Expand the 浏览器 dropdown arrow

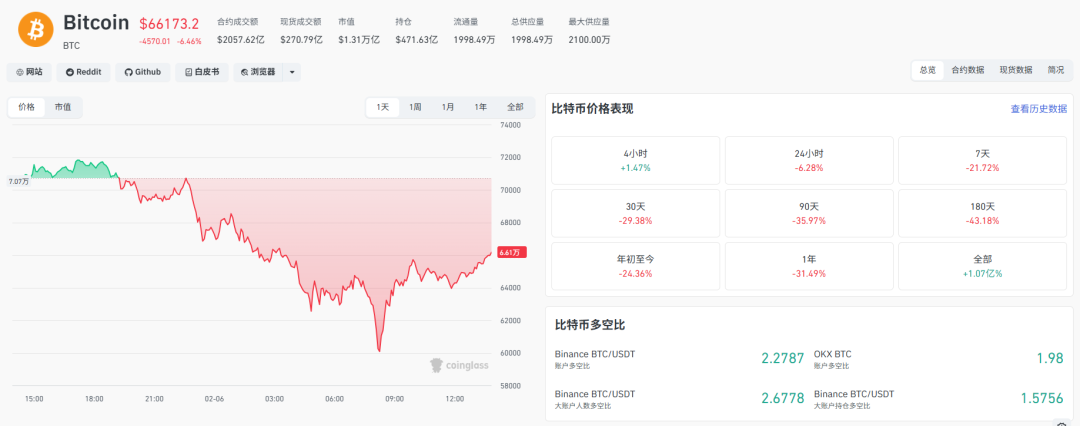[292, 72]
